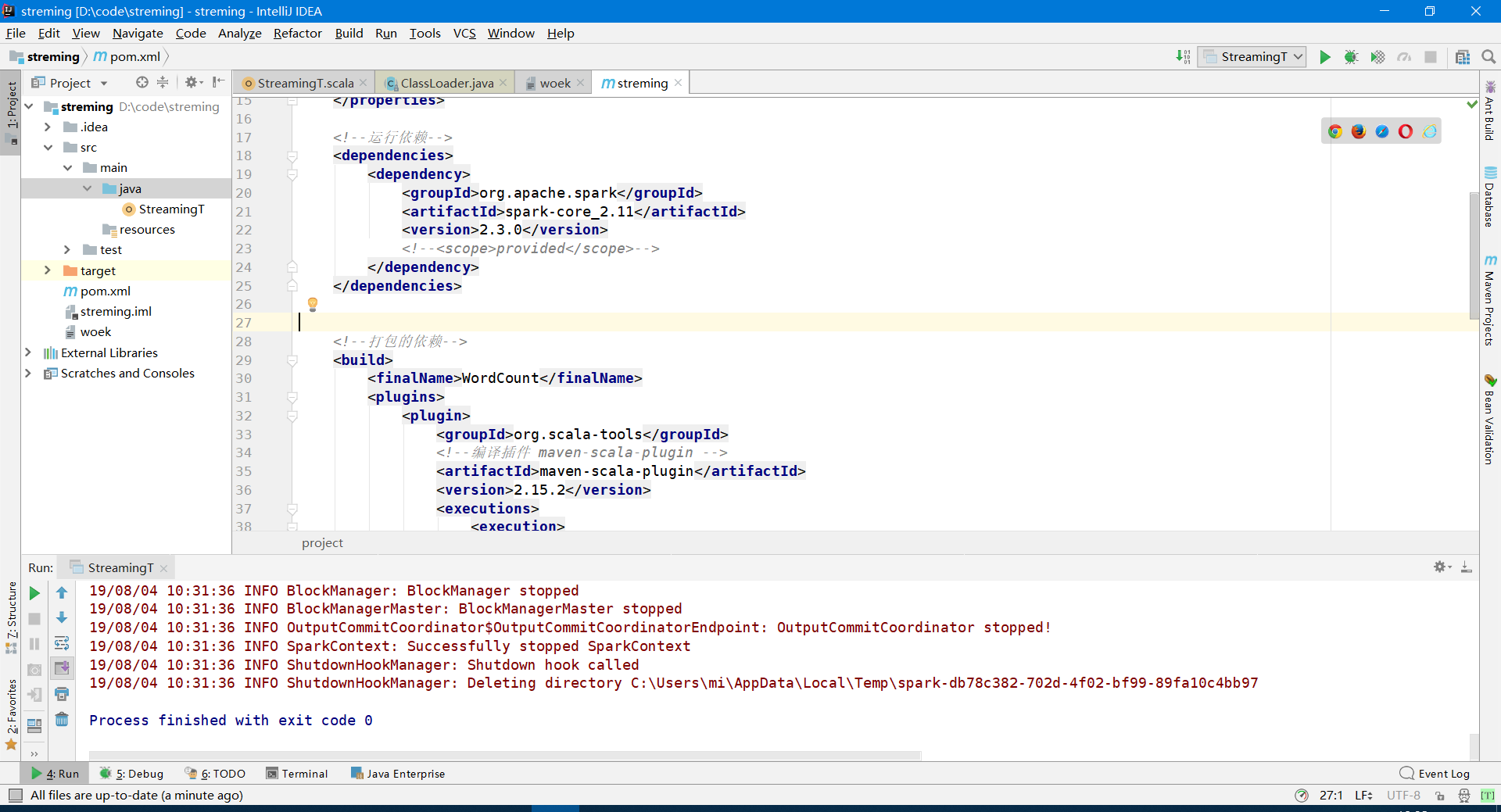Open pom.xml preview in Opera browser
This screenshot has height=812, width=1501.
click(x=1406, y=131)
